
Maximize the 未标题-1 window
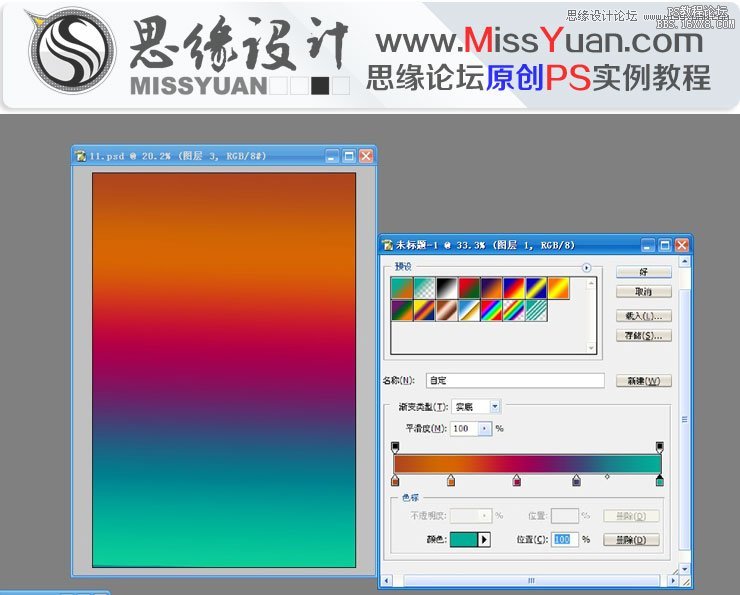[x=665, y=245]
